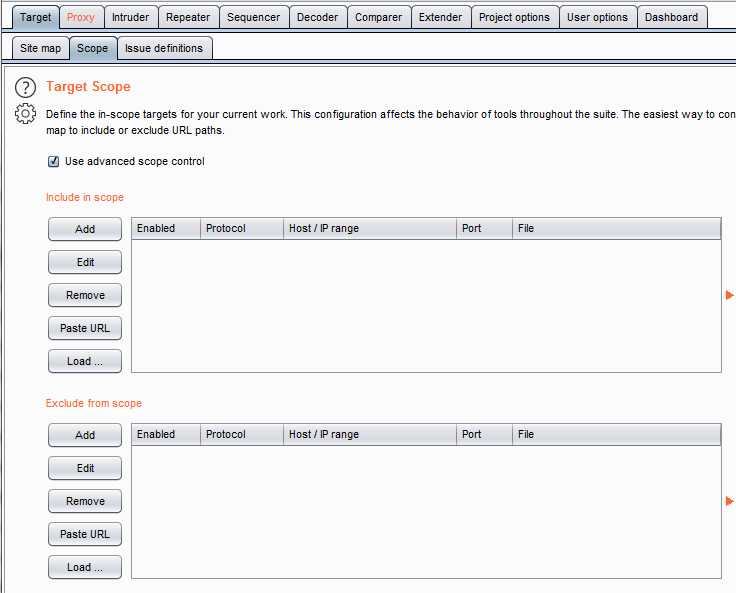Screen dimensions: 736x593
Task: Switch to the Proxy tab
Action: click(81, 17)
